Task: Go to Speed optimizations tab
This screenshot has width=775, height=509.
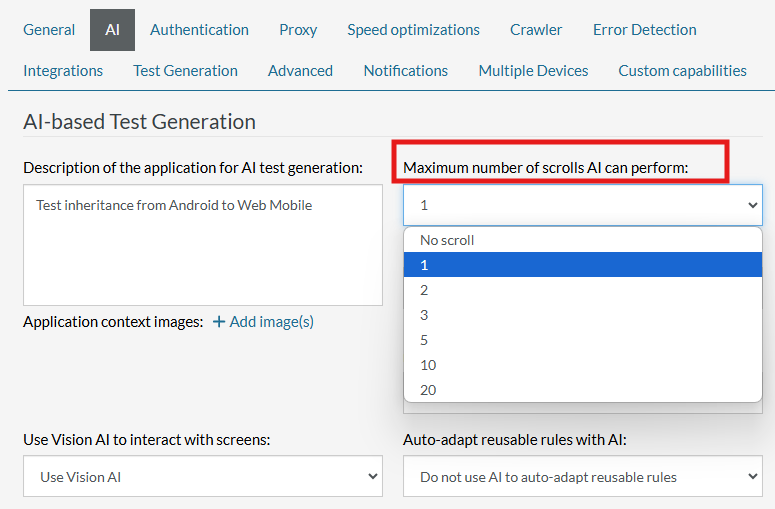Action: click(x=413, y=30)
